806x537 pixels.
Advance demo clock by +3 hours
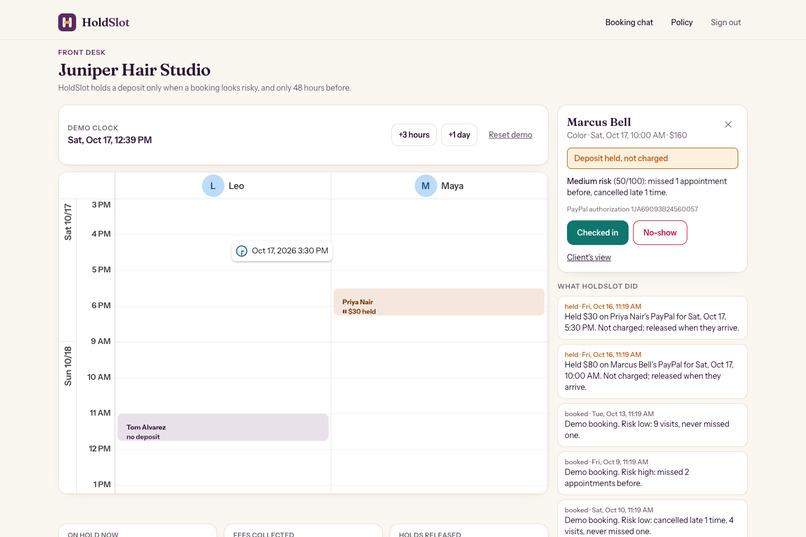[x=414, y=135]
